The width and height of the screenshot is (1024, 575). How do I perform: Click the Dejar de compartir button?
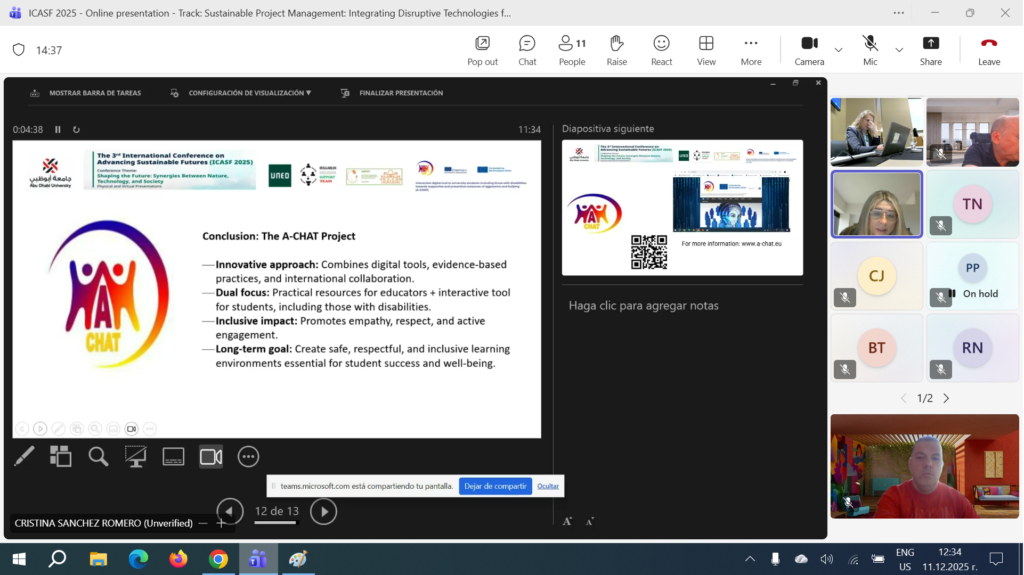pos(495,486)
